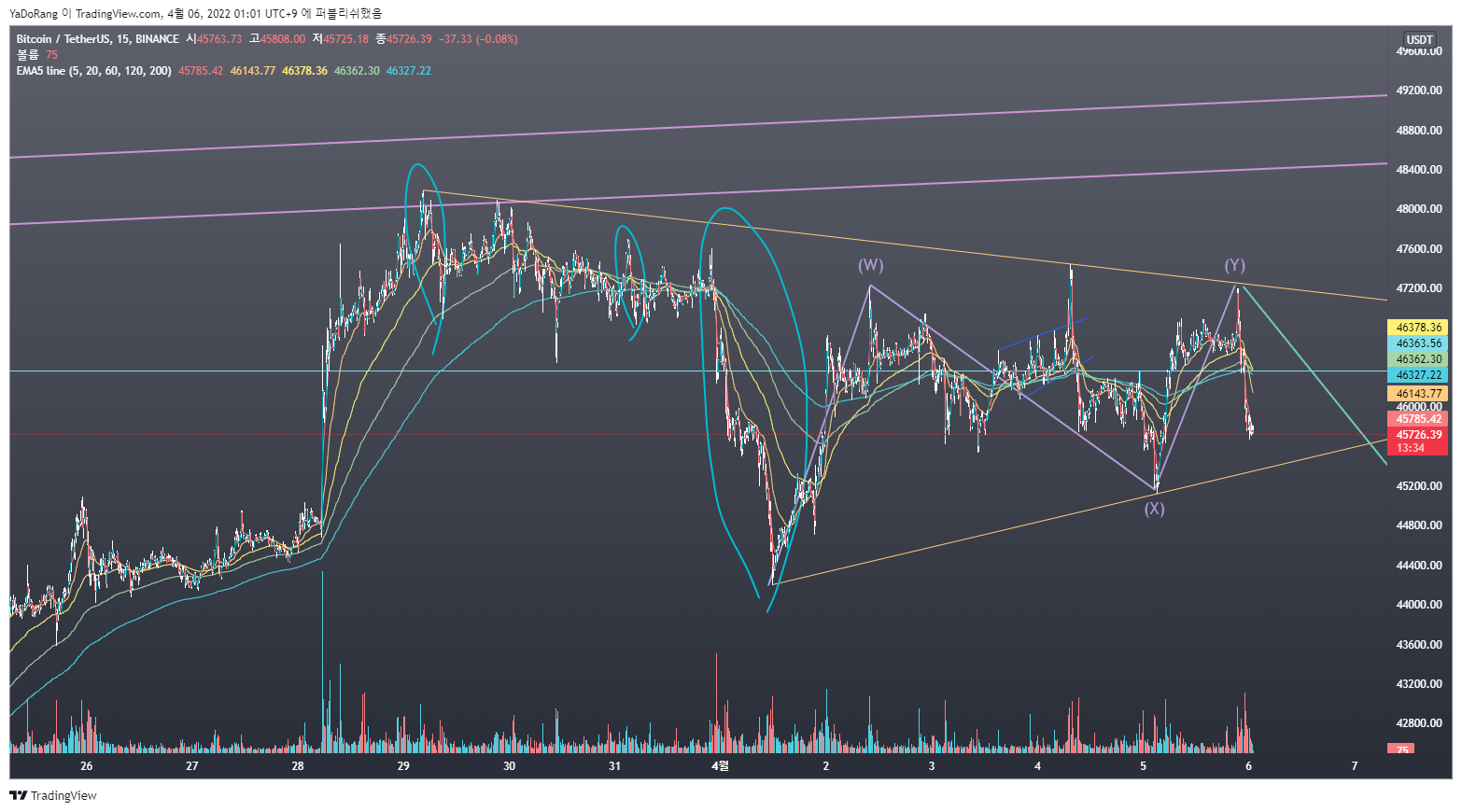Screen dimensions: 1462x812
Task: Click the high price 45808.00 in legend
Action: (x=283, y=39)
